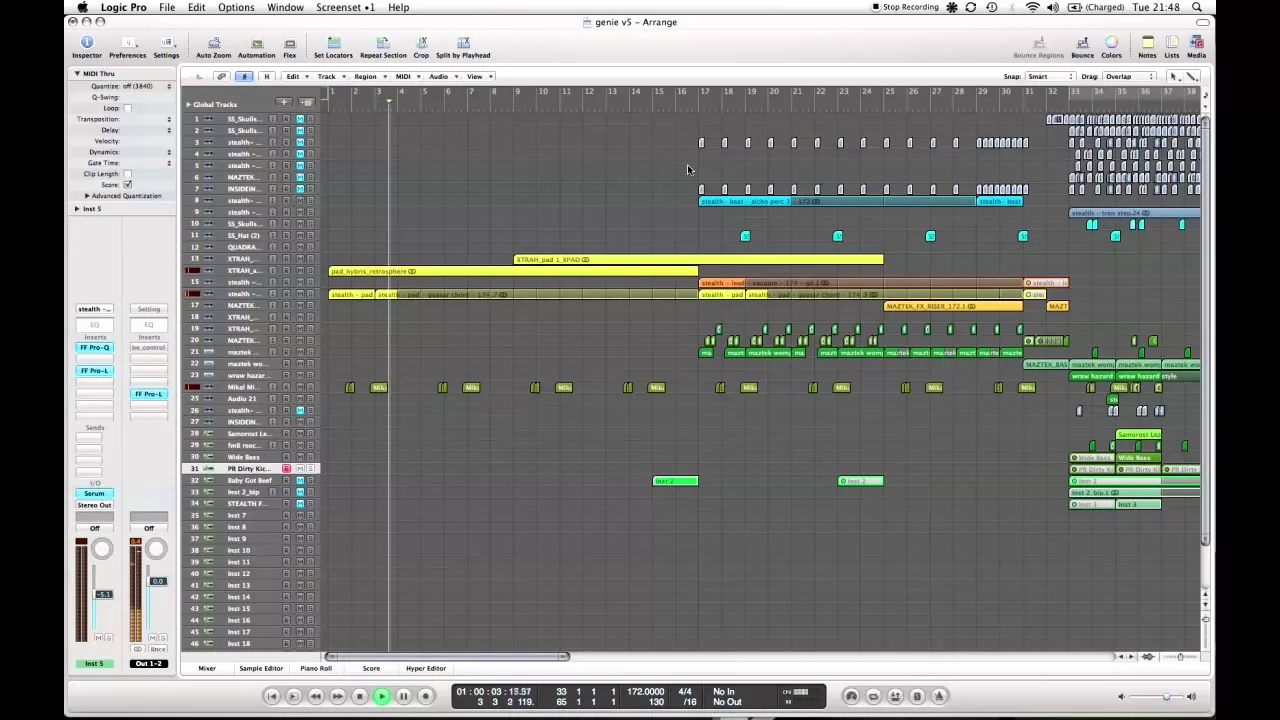Click the Settings toolbar icon
1280x720 pixels.
point(166,42)
